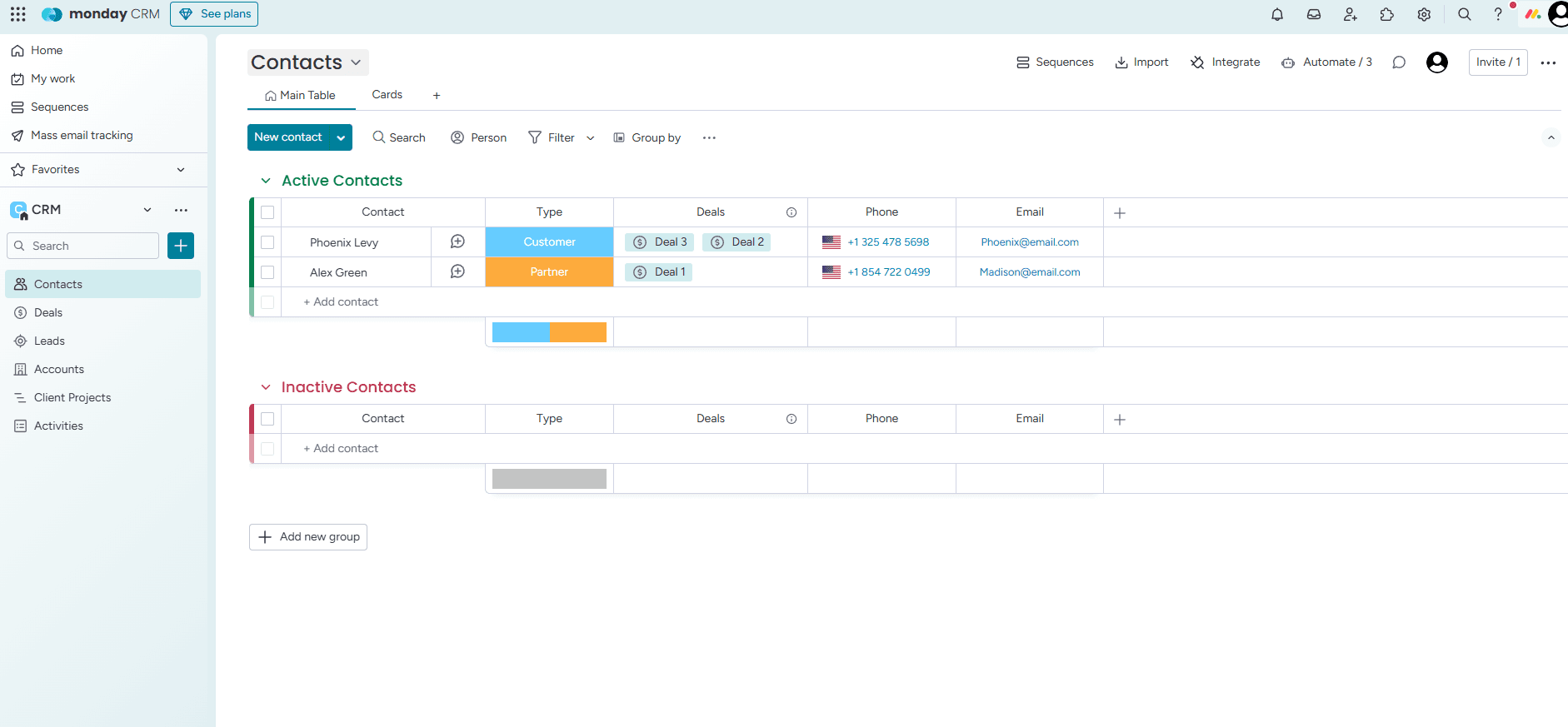The width and height of the screenshot is (1568, 727).
Task: Add column to Inactive Contacts table
Action: [x=1120, y=420]
